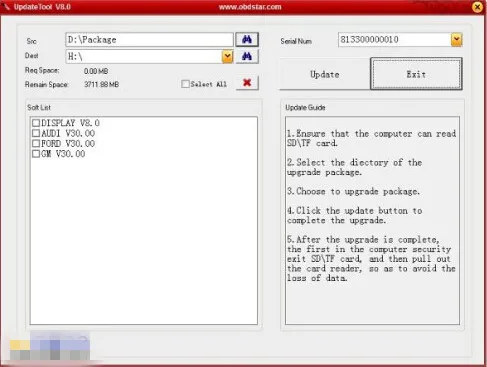Click the Soft List label
This screenshot has height=367, width=487.
click(39, 107)
